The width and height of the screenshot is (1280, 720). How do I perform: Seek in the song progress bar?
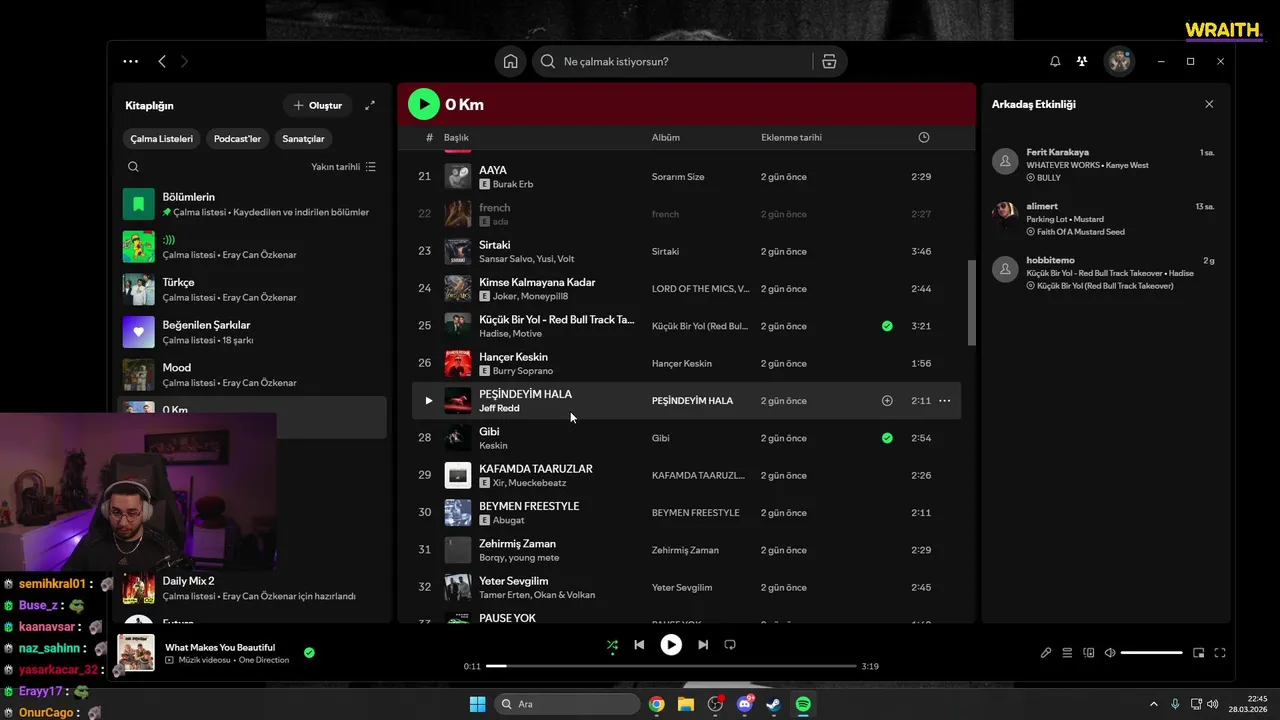[x=671, y=666]
